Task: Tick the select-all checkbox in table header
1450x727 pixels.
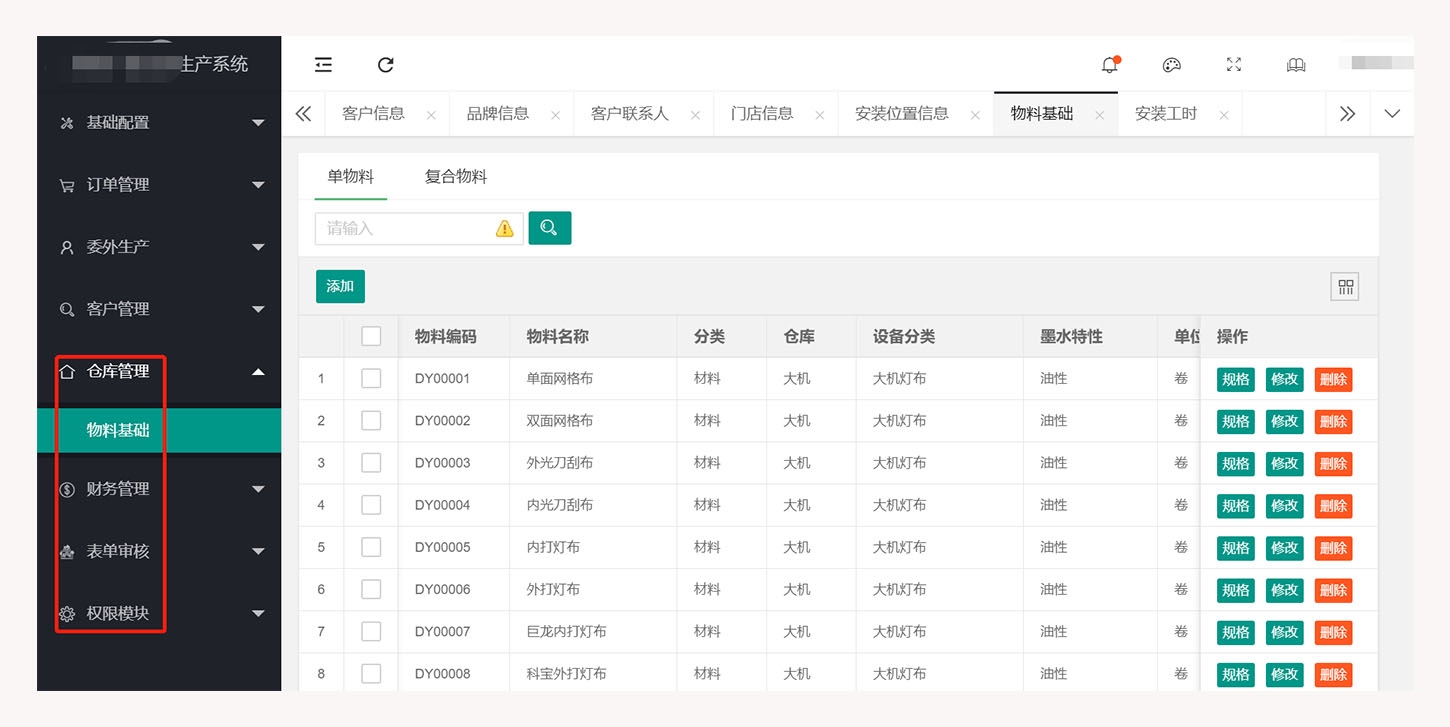Action: coord(371,336)
